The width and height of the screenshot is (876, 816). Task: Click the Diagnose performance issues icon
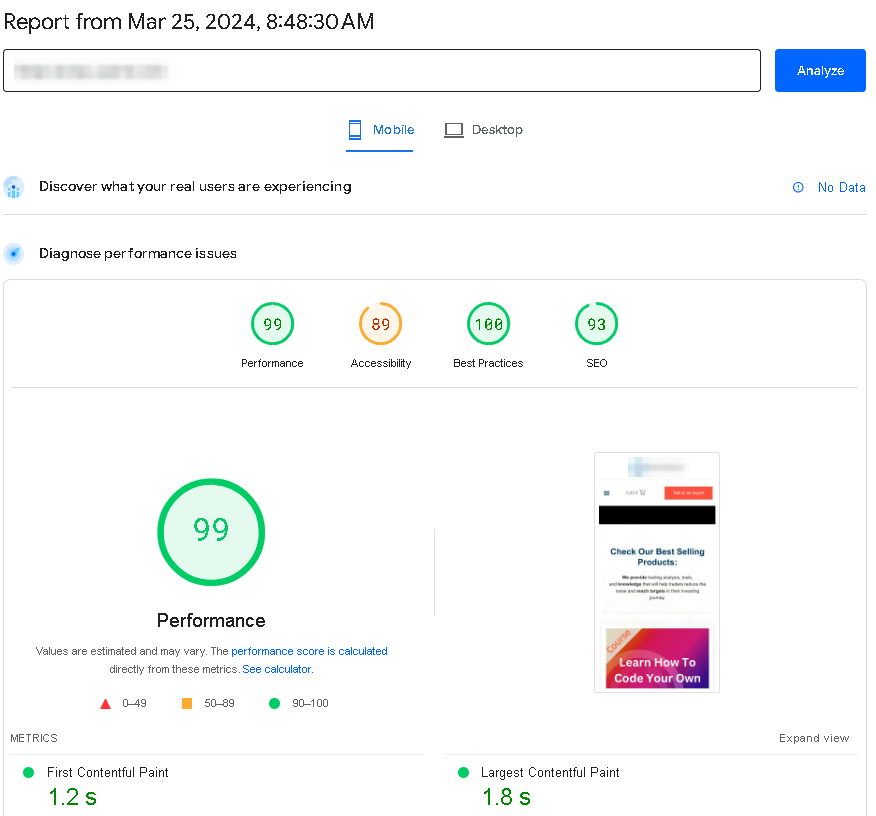click(13, 254)
